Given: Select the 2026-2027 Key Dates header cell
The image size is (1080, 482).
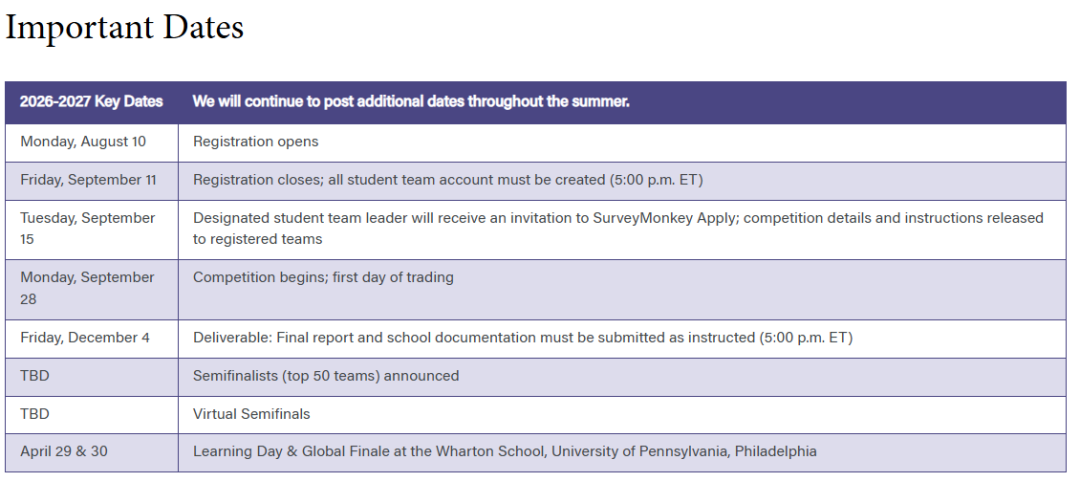Looking at the screenshot, I should [x=92, y=102].
